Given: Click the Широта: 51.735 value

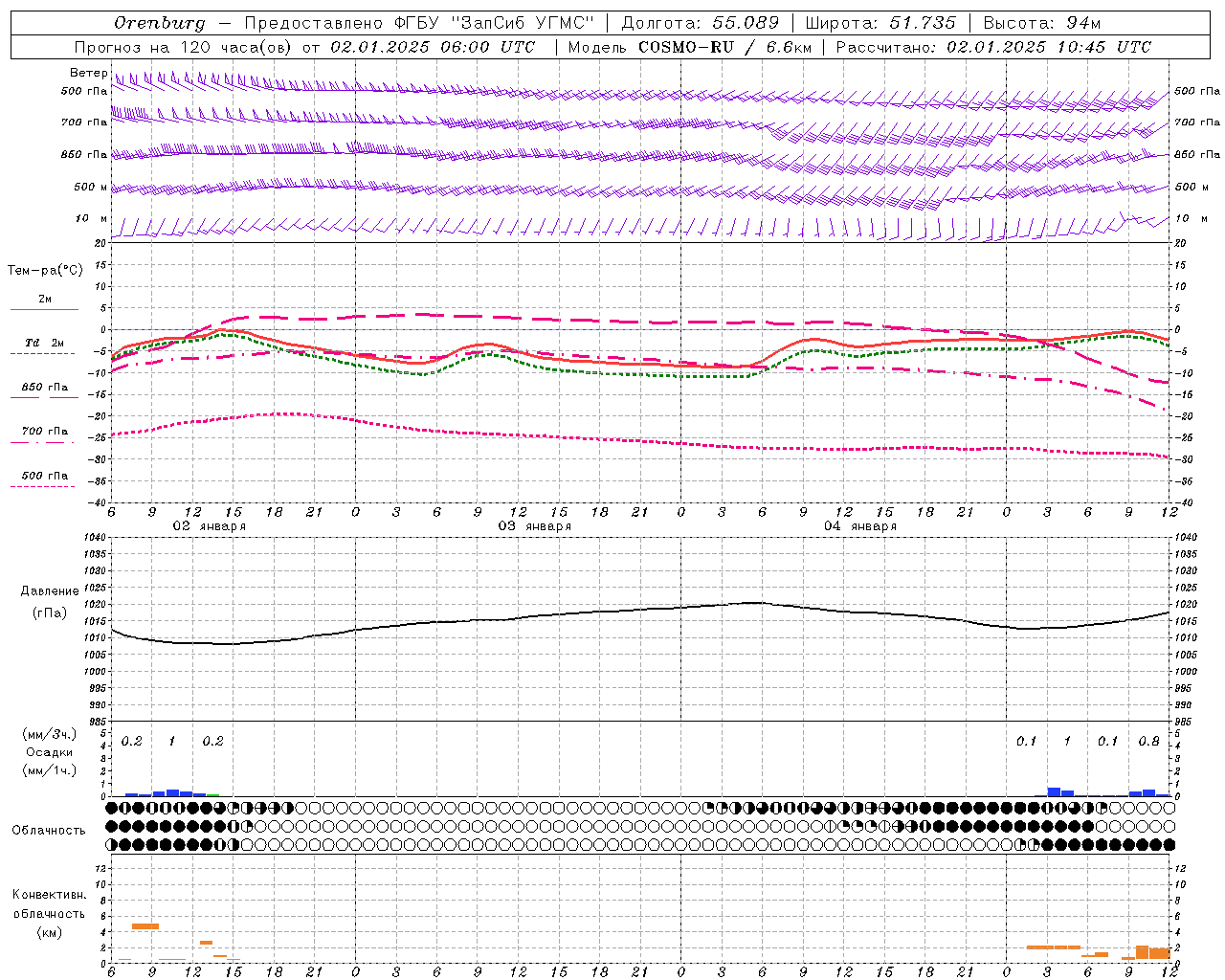Looking at the screenshot, I should [880, 23].
